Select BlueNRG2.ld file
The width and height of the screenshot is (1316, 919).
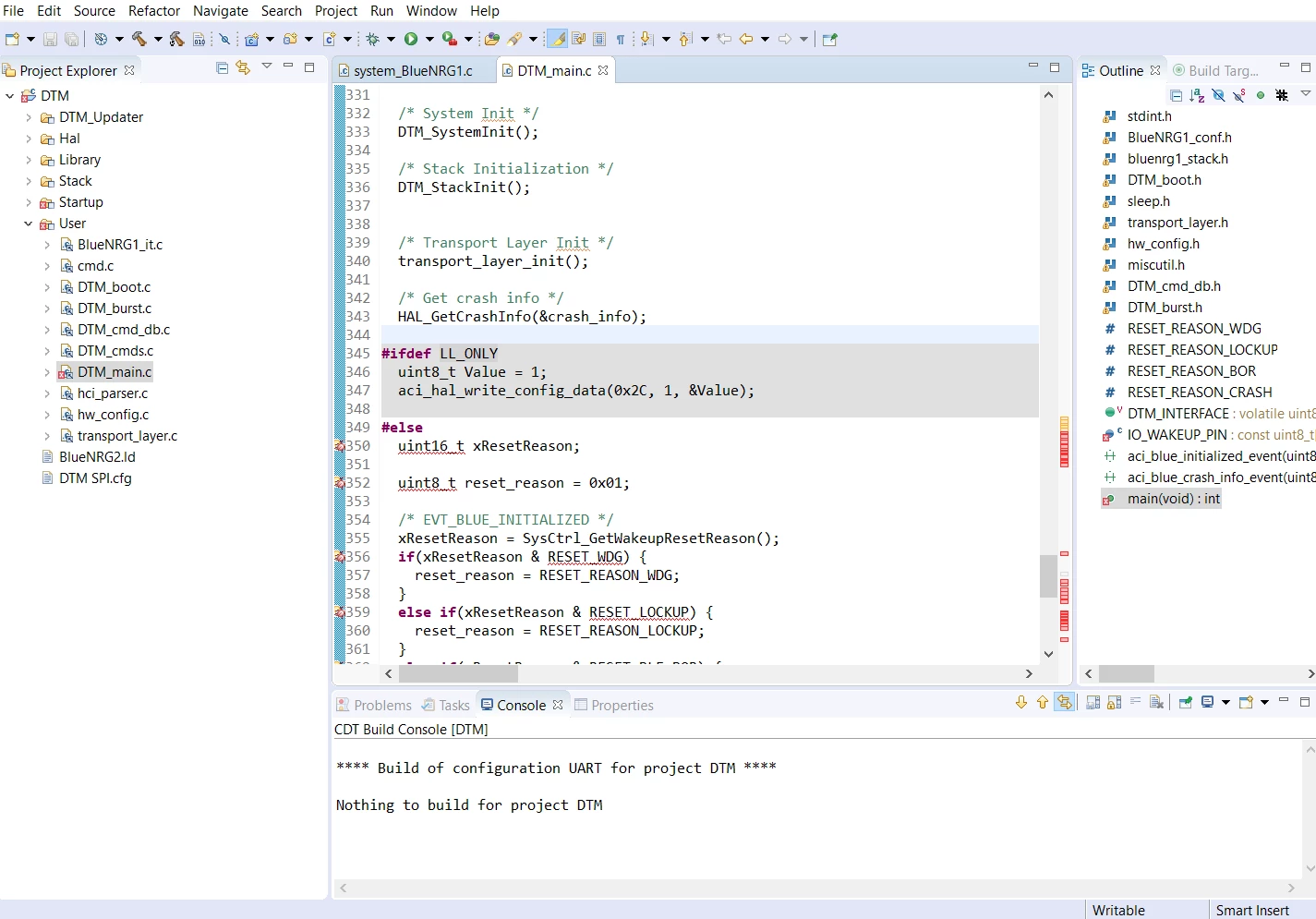click(x=97, y=457)
